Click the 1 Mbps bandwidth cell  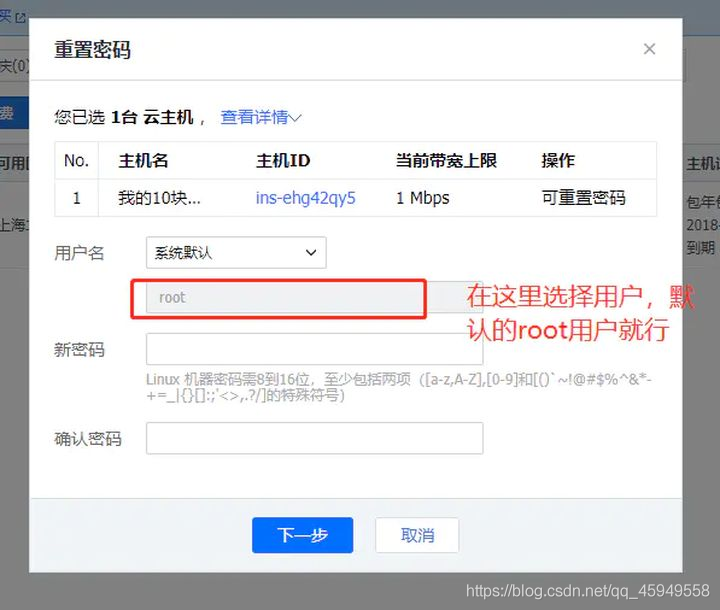click(422, 198)
